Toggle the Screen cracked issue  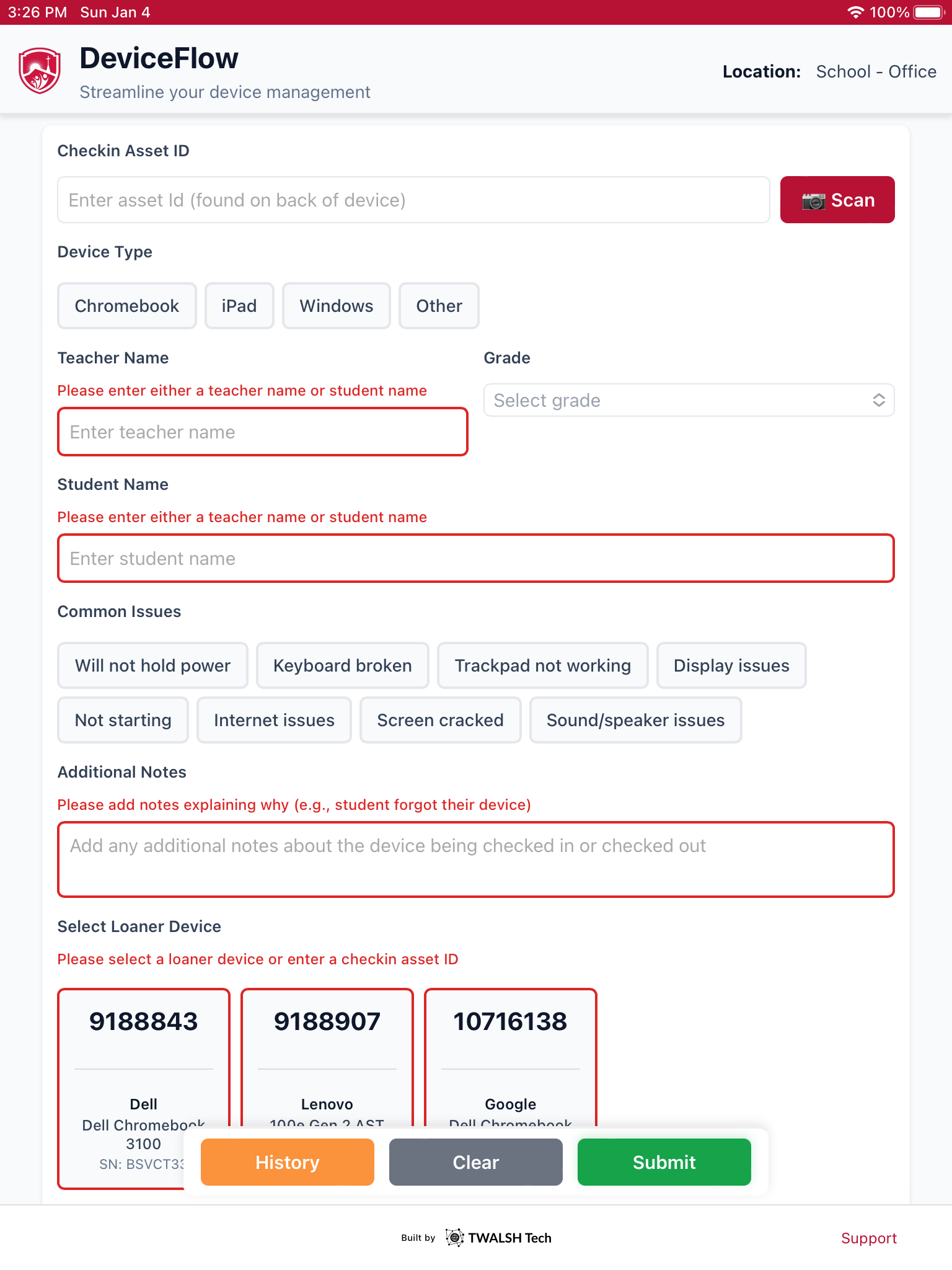tap(440, 720)
